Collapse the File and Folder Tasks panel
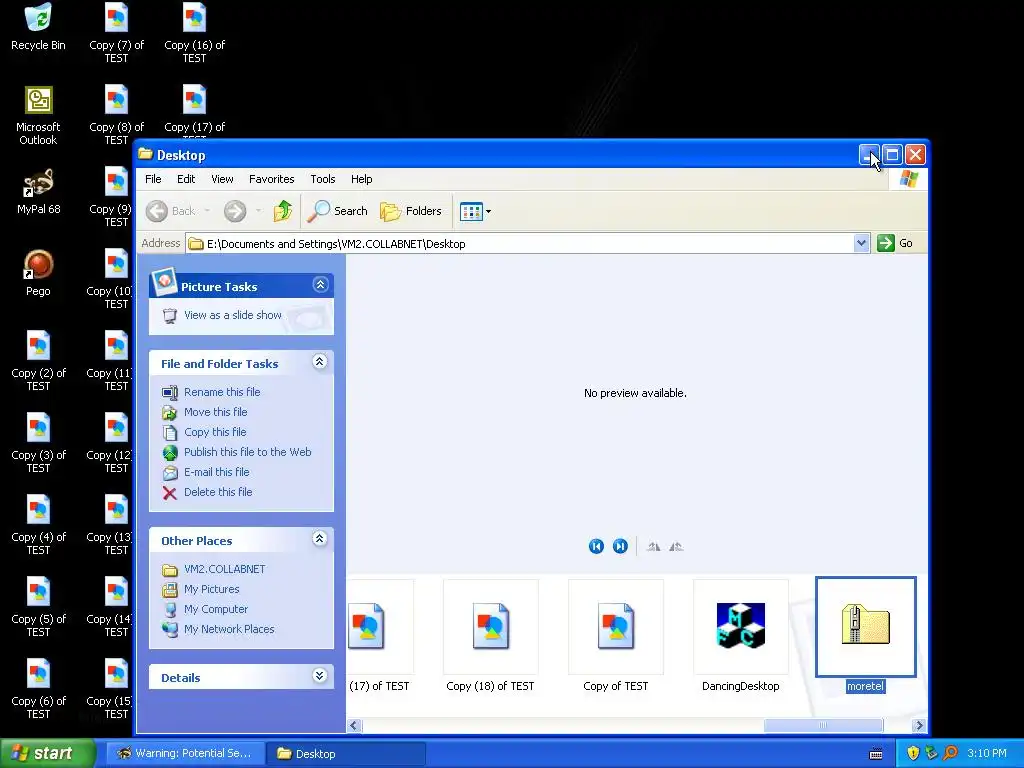The height and width of the screenshot is (768, 1024). [319, 362]
